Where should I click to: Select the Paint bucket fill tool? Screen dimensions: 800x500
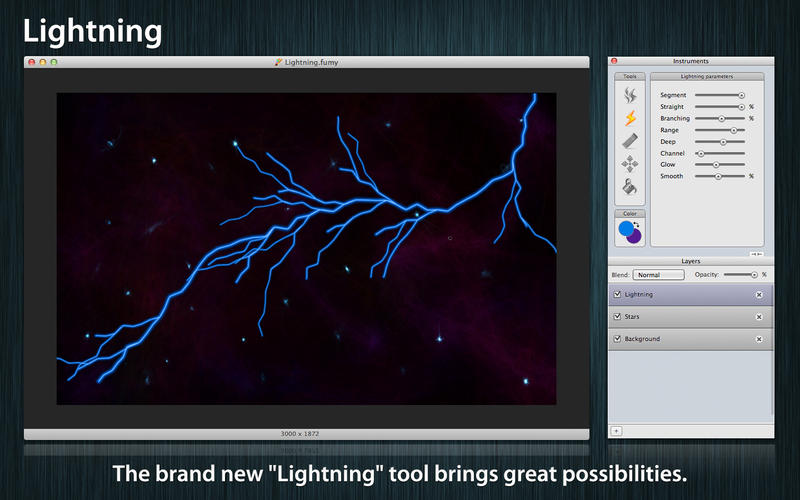[x=630, y=186]
